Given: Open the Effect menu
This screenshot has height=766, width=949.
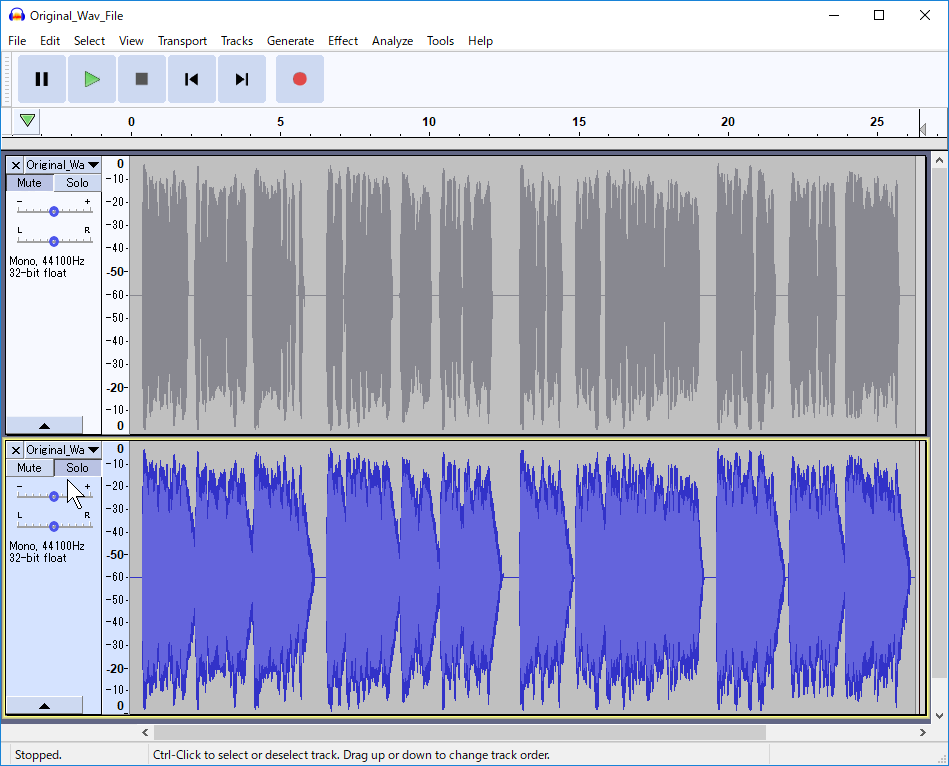Looking at the screenshot, I should [x=343, y=41].
